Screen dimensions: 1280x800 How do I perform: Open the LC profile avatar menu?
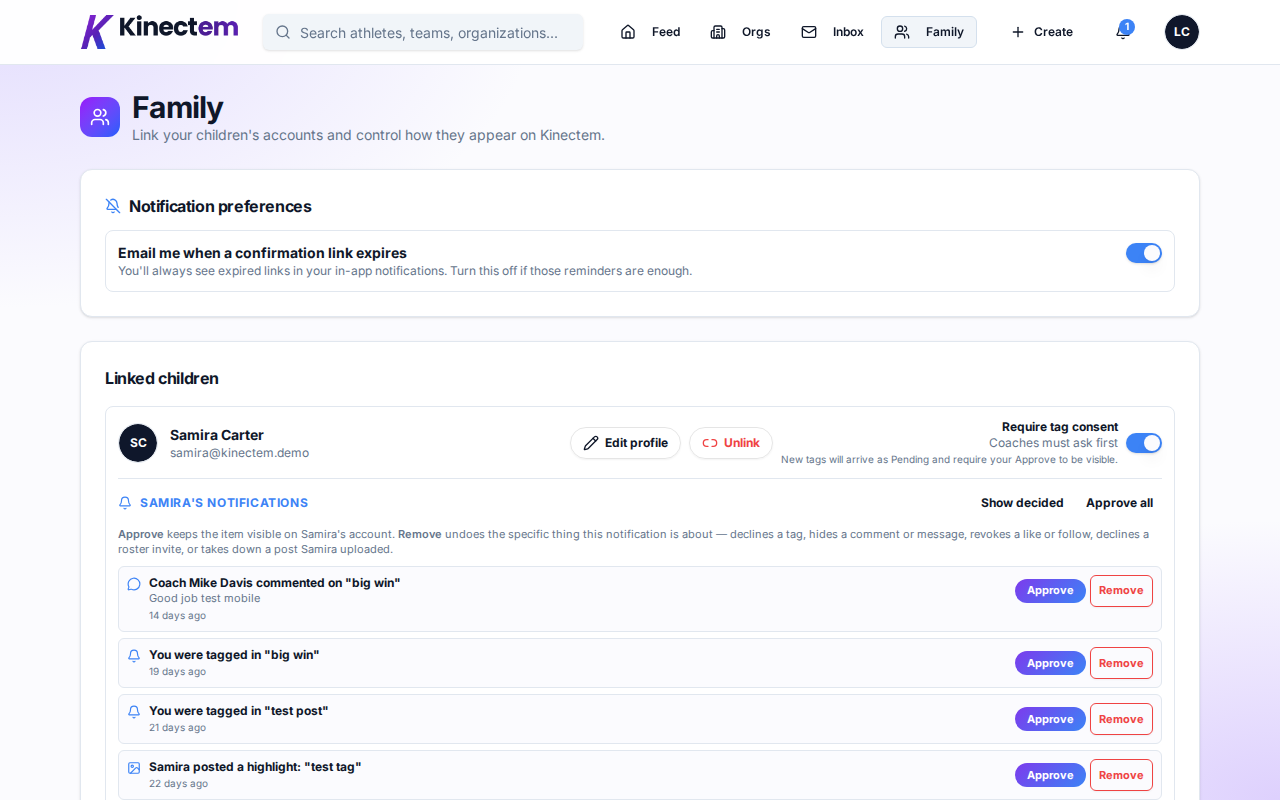point(1182,32)
